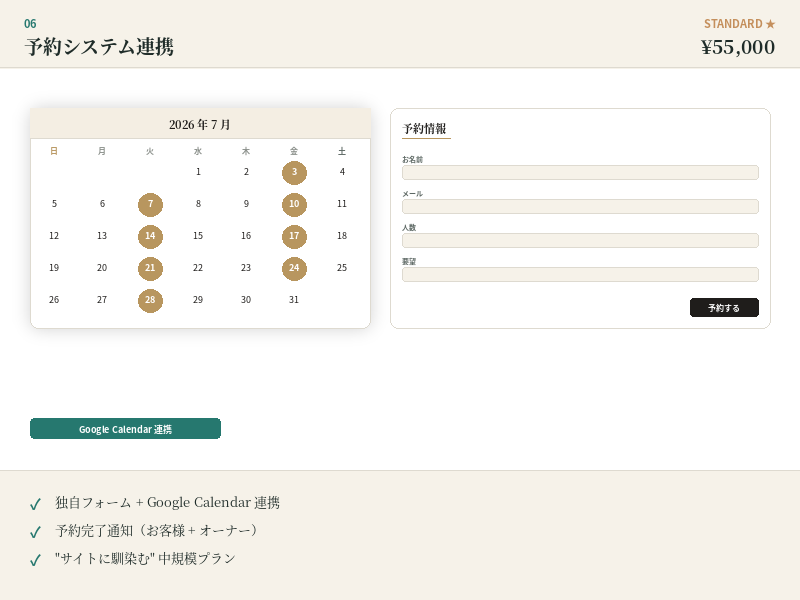Click the 予約する submit button

point(724,308)
